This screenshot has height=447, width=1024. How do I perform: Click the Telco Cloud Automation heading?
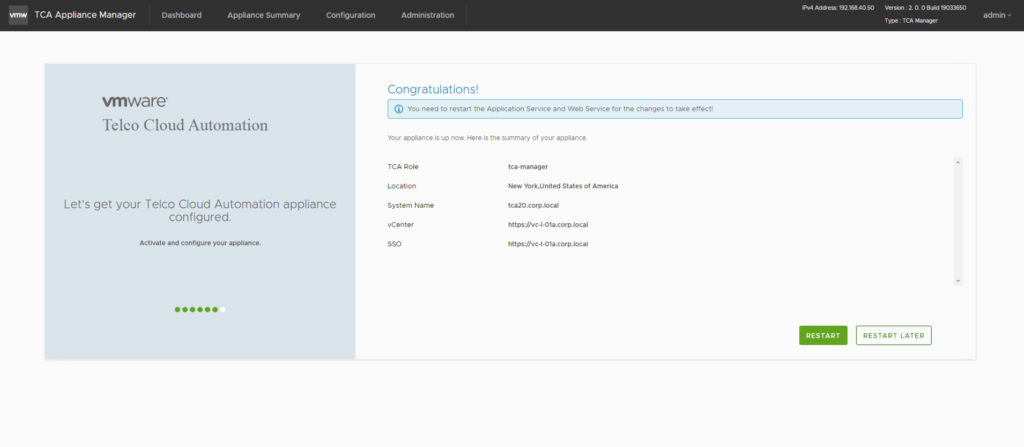[x=185, y=125]
